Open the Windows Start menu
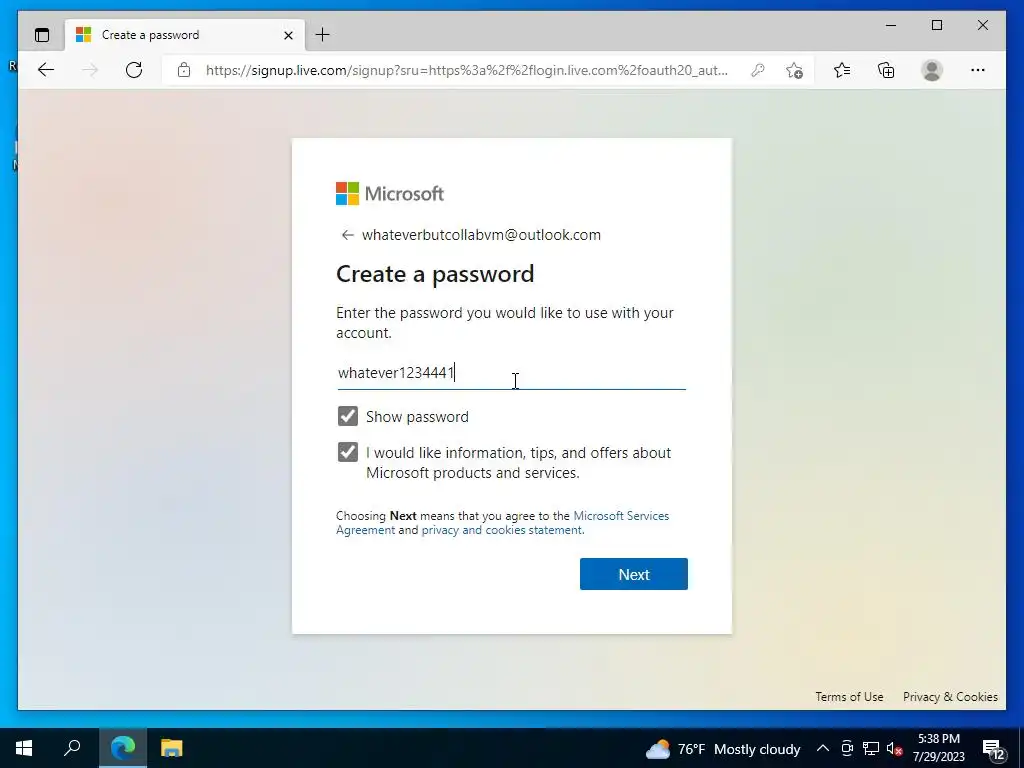Screen dimensions: 1024x768 (x=24, y=748)
